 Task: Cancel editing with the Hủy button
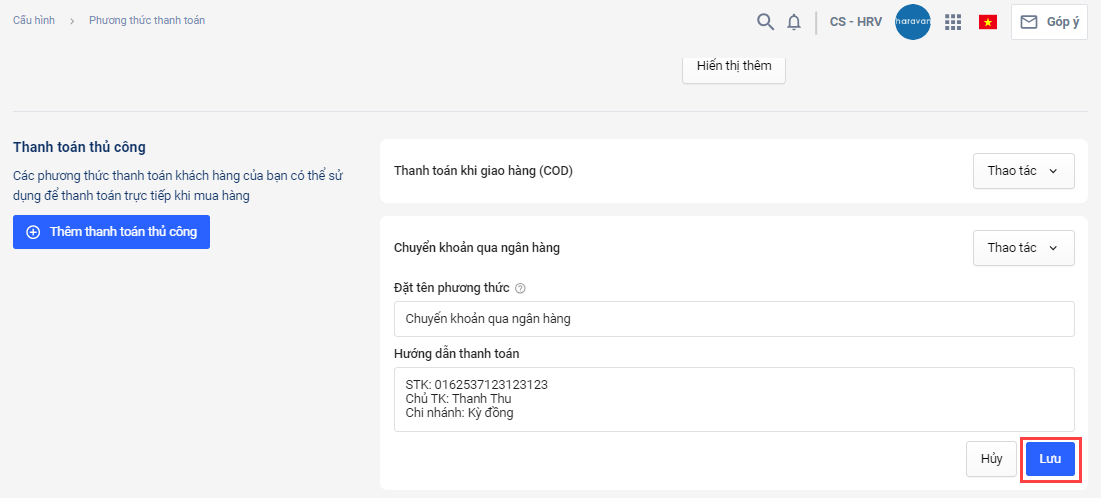pos(991,459)
